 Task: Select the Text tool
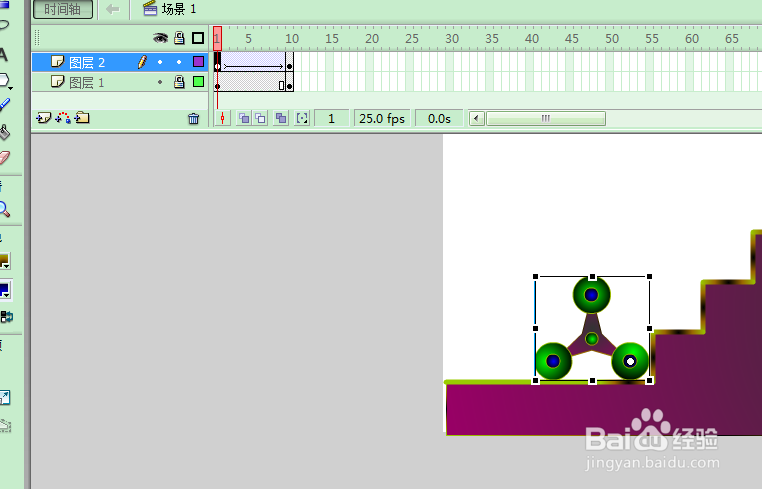click(x=4, y=54)
